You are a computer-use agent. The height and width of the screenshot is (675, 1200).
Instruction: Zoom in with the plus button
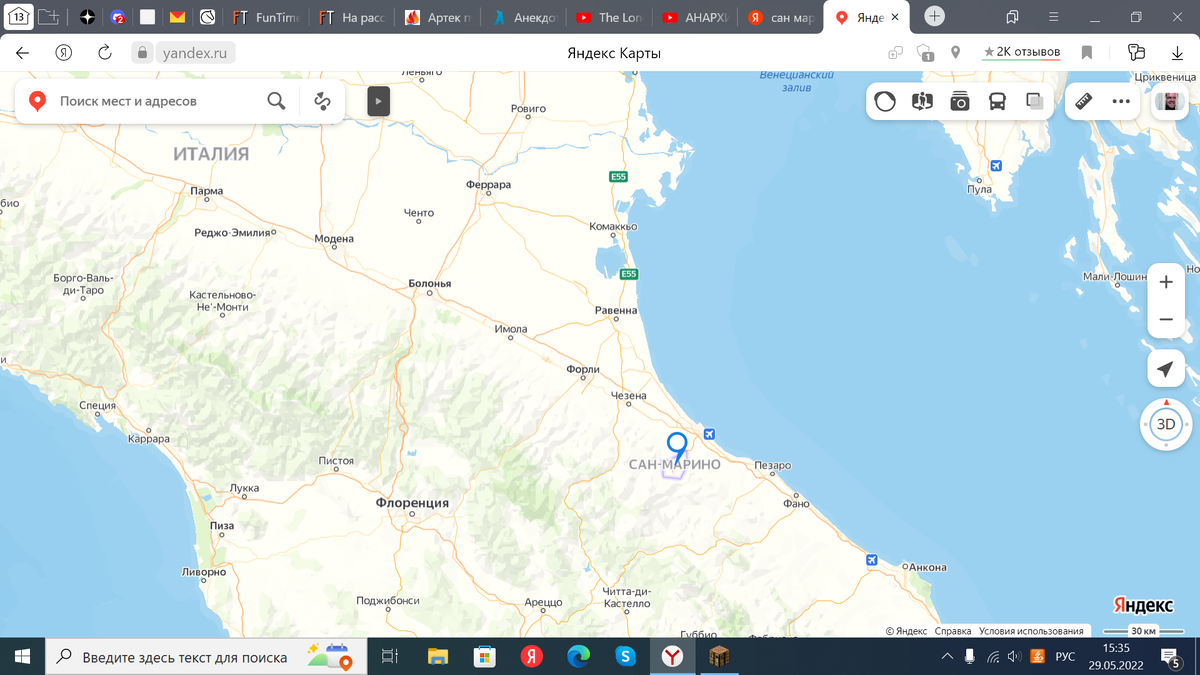1165,282
